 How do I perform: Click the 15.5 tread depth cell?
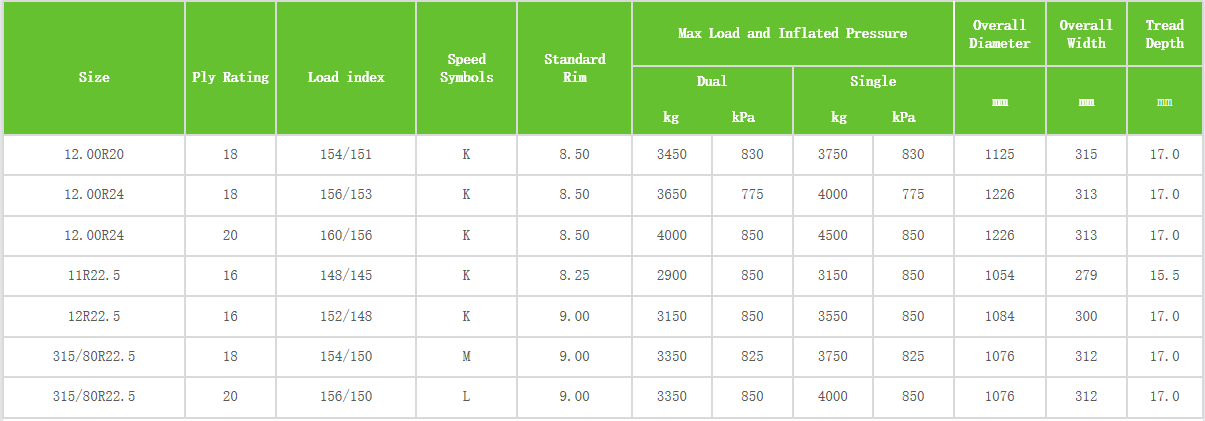click(x=1164, y=275)
